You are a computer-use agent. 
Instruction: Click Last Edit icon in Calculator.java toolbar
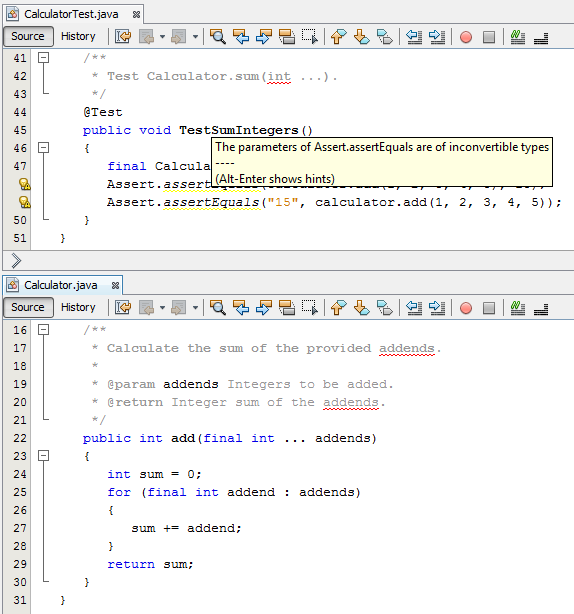click(x=123, y=308)
